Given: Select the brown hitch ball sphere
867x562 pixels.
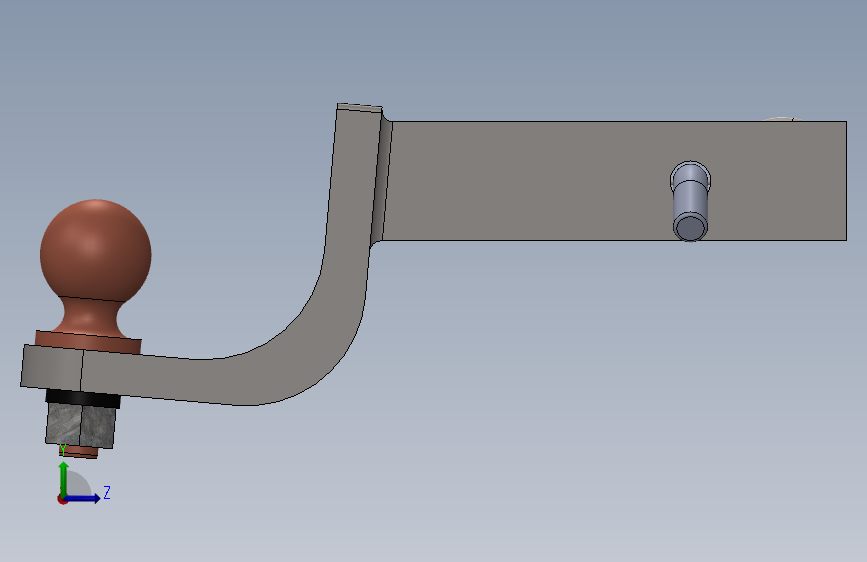Looking at the screenshot, I should (x=96, y=251).
